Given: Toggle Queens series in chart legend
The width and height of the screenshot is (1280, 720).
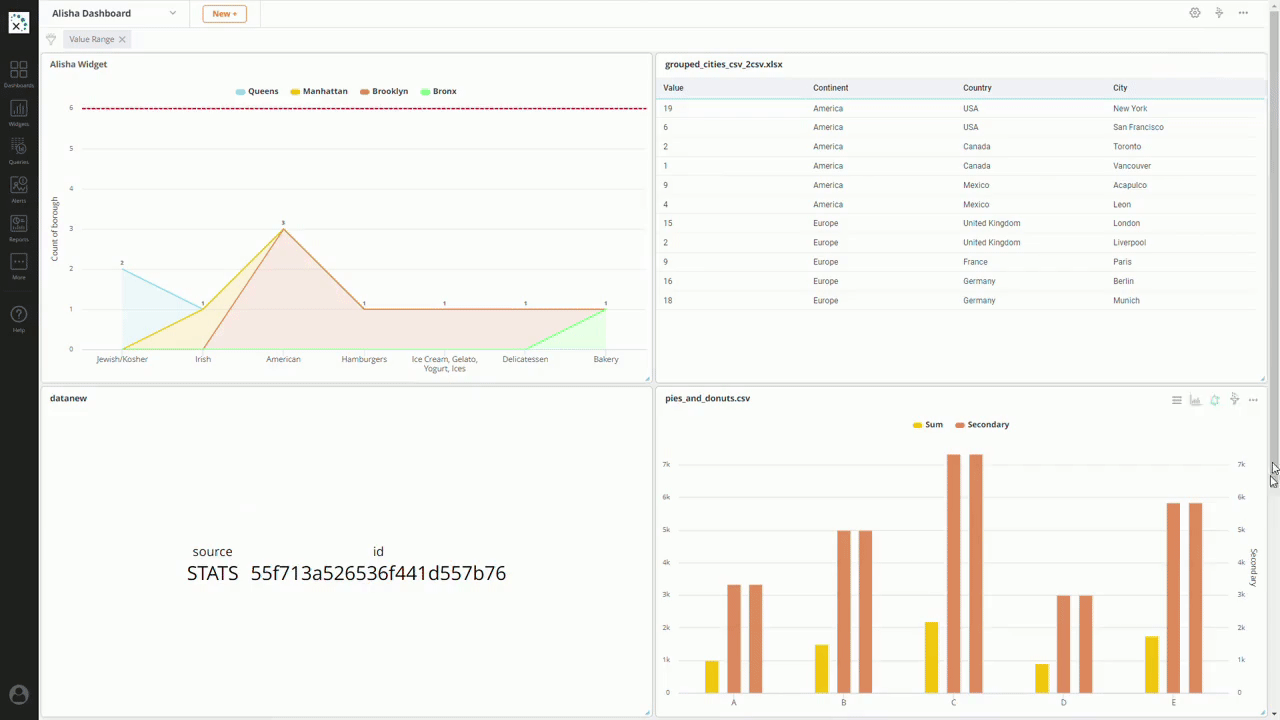Looking at the screenshot, I should tap(257, 91).
